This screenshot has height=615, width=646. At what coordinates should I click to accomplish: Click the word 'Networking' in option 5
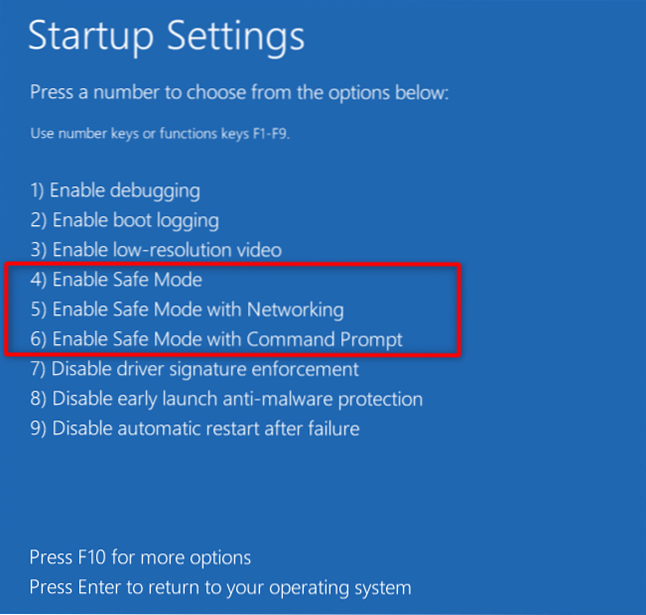(x=295, y=310)
